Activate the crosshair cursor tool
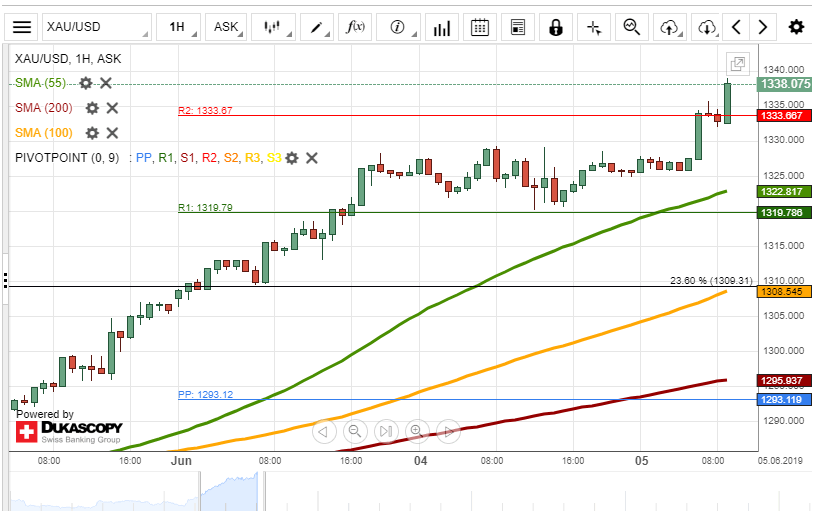Viewport: 816px width, 518px height. pyautogui.click(x=594, y=27)
